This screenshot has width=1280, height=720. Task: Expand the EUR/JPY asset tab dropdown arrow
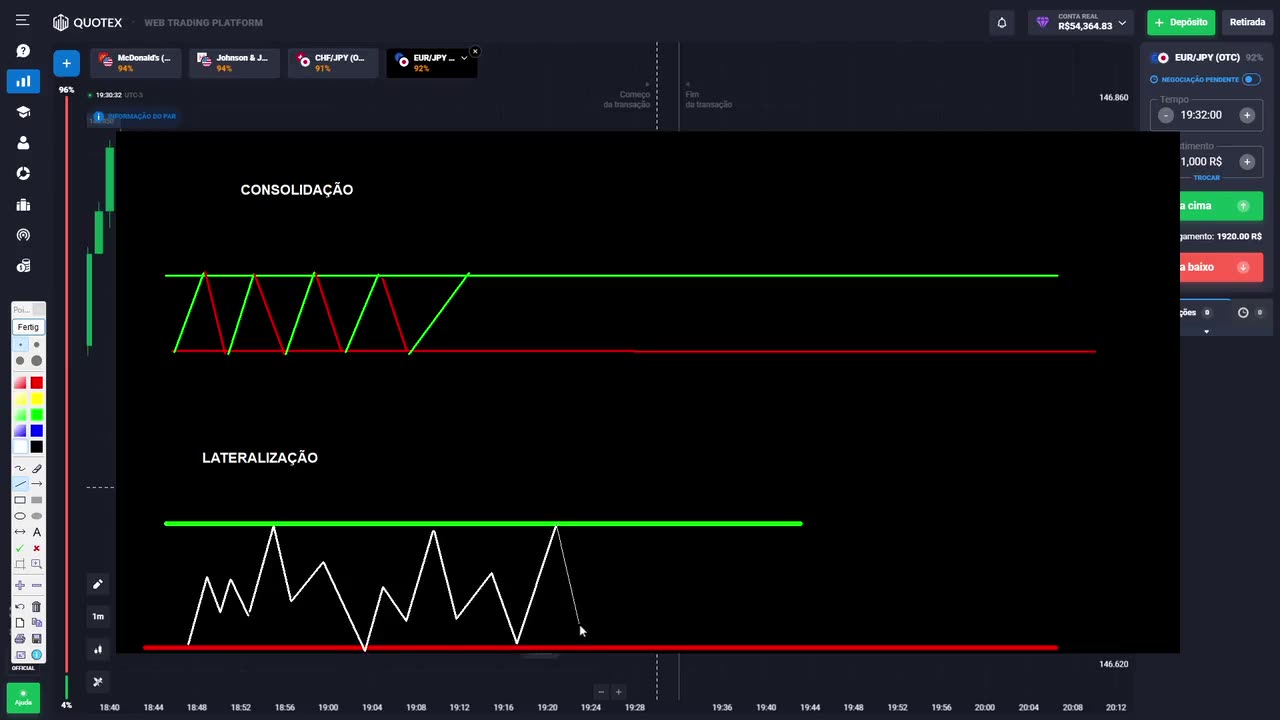point(464,58)
